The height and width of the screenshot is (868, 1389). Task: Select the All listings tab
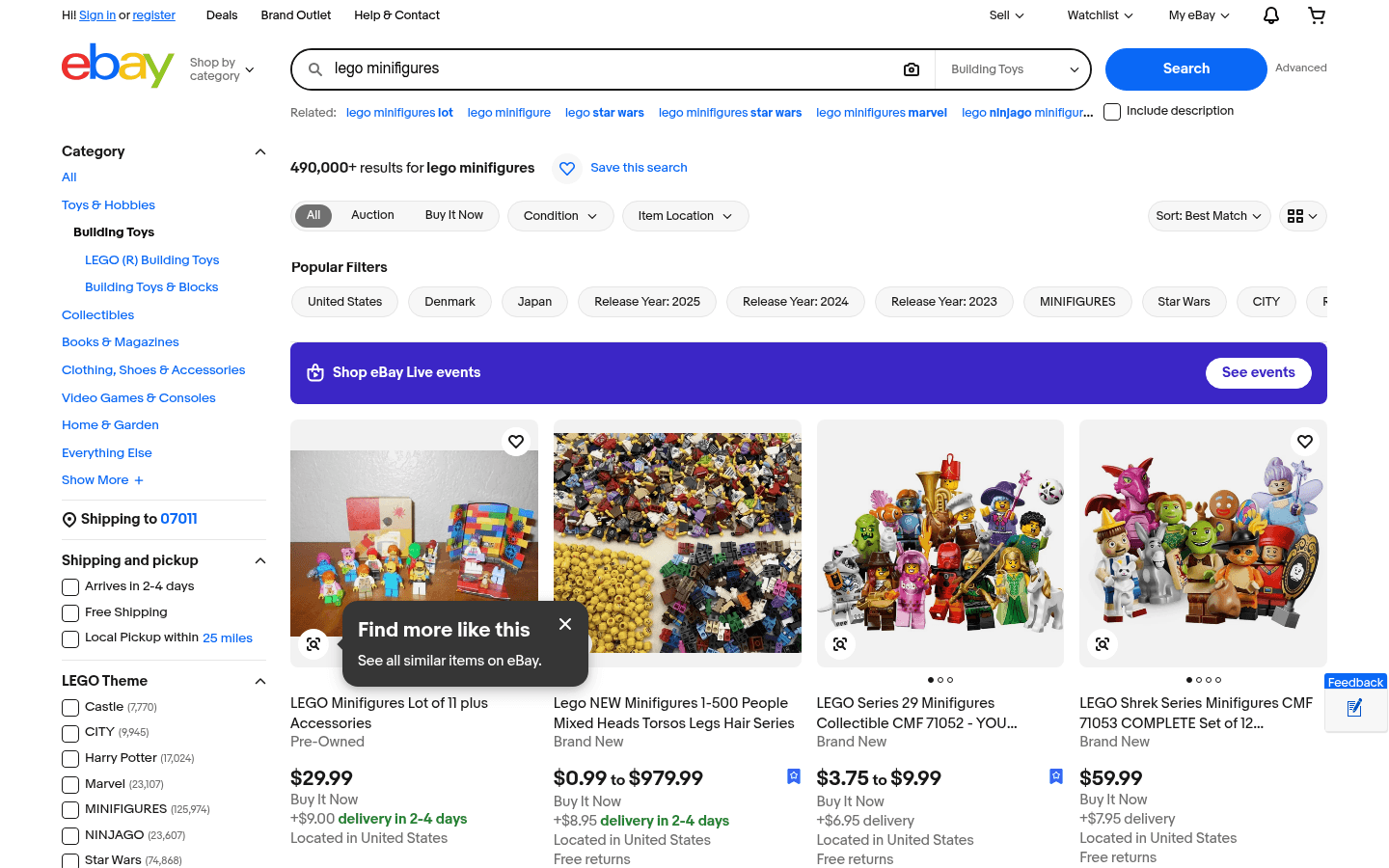click(x=313, y=215)
